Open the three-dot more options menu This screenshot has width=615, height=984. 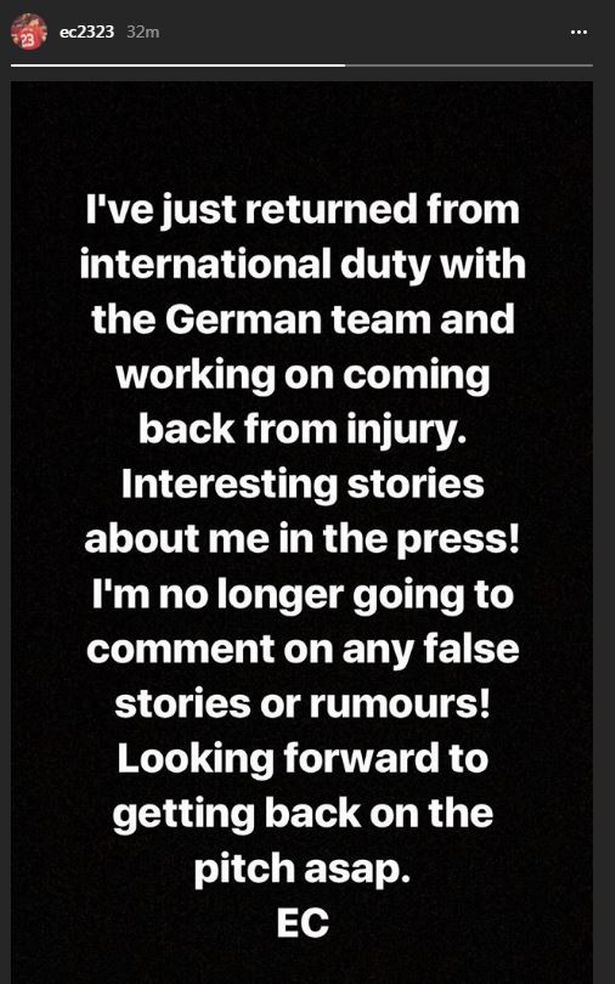coord(578,32)
